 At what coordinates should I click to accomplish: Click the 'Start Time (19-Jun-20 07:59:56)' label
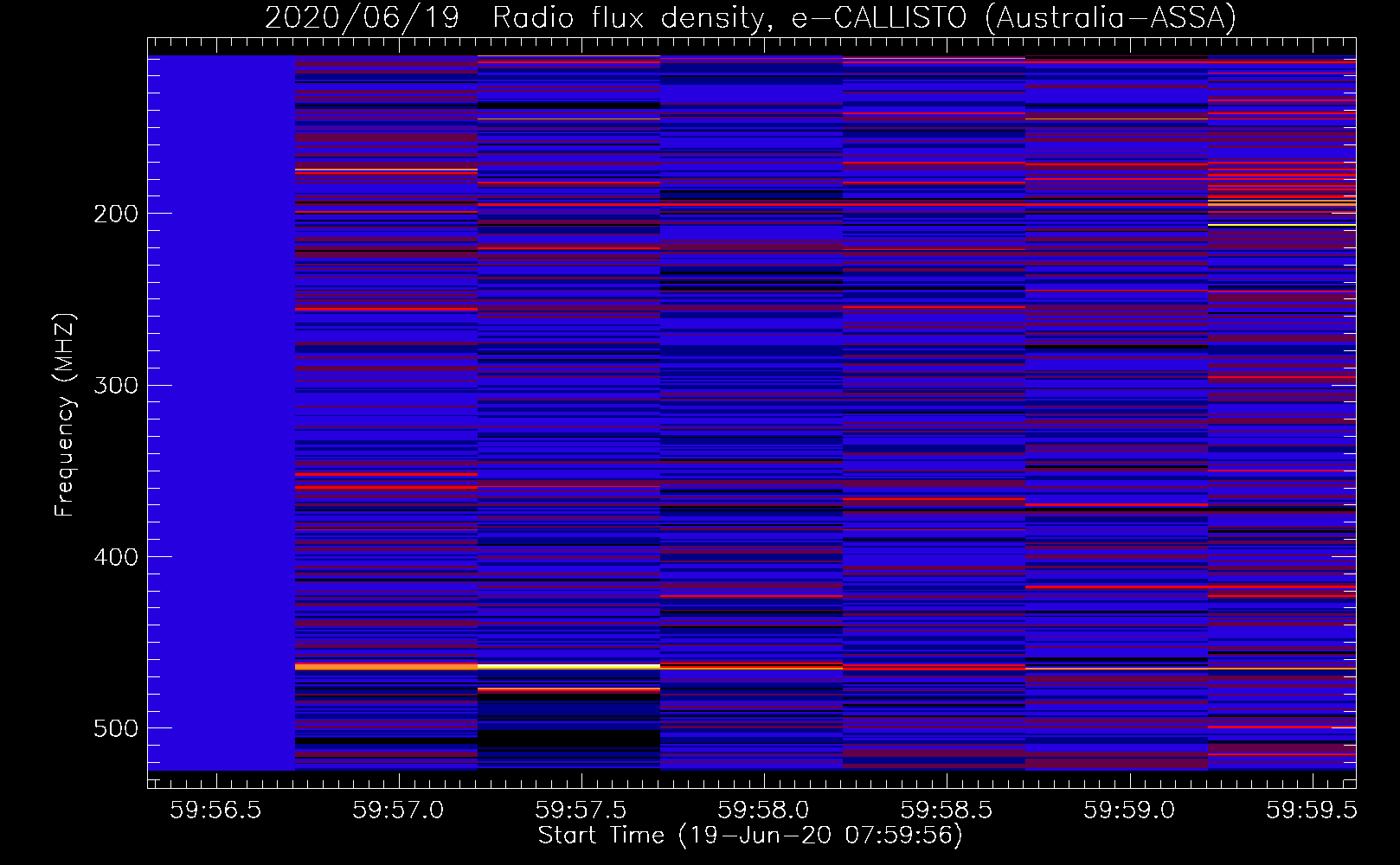click(x=750, y=836)
